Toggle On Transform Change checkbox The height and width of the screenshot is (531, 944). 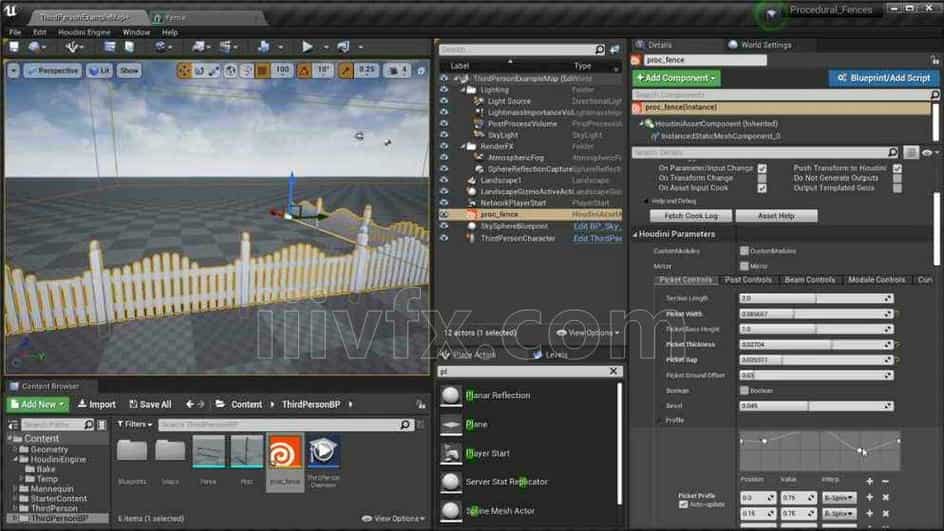[x=762, y=178]
